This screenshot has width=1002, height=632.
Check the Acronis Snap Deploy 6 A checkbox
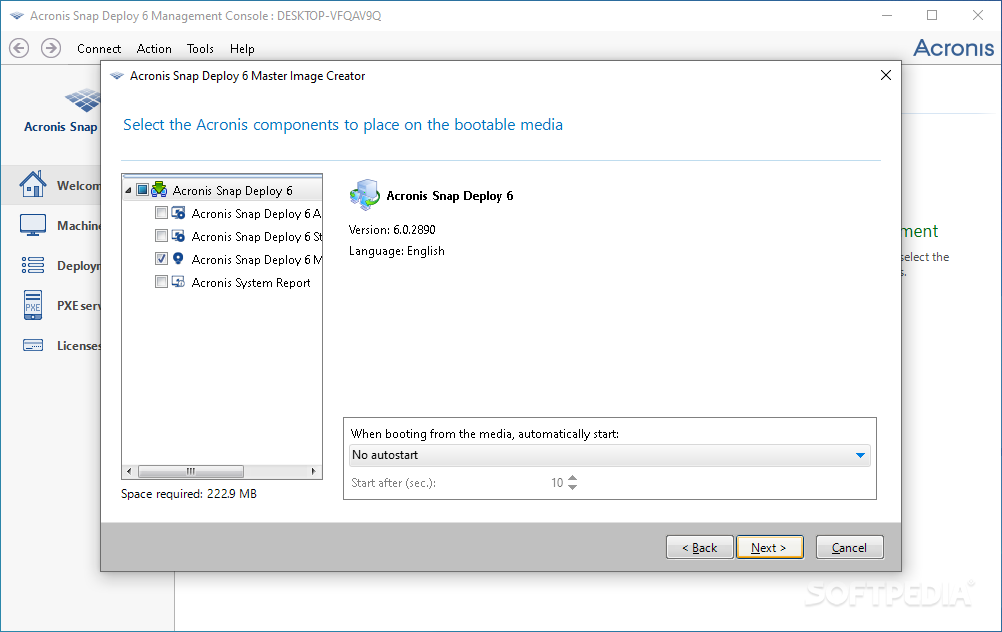[161, 212]
